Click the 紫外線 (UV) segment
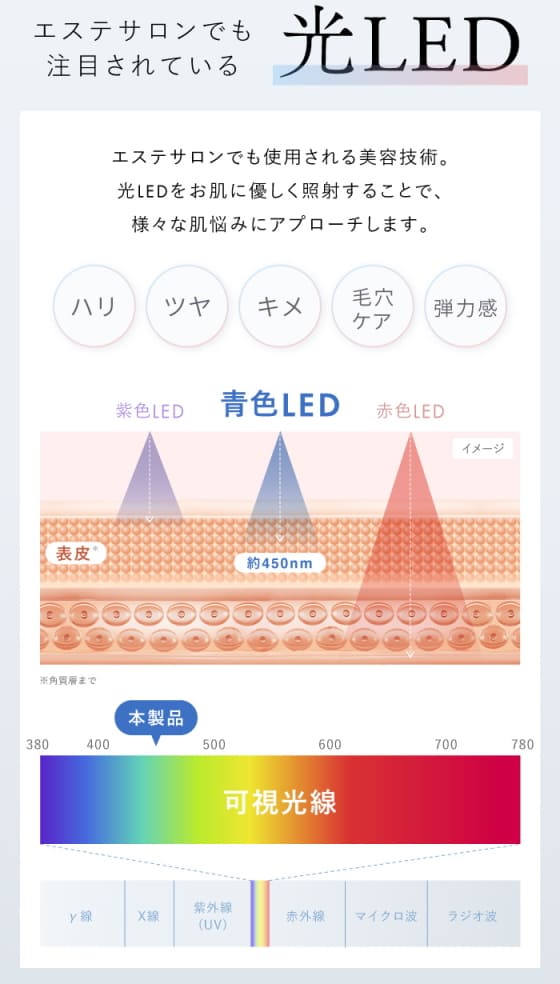This screenshot has height=984, width=560. pyautogui.click(x=212, y=914)
